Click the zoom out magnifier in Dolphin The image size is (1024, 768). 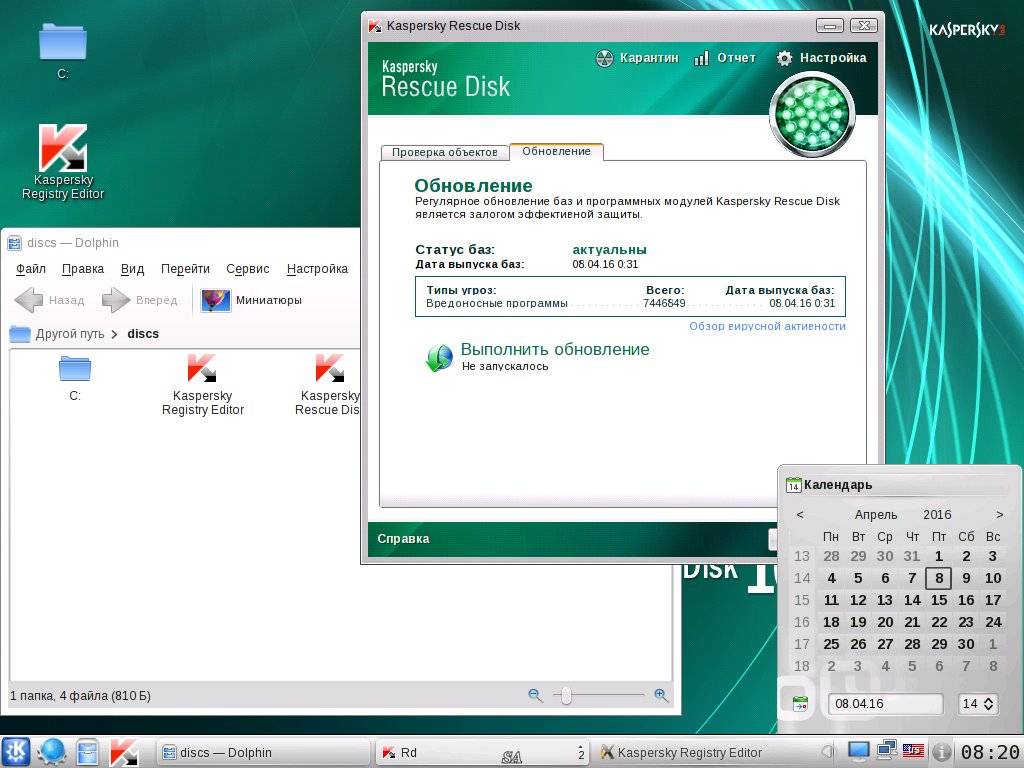[535, 696]
